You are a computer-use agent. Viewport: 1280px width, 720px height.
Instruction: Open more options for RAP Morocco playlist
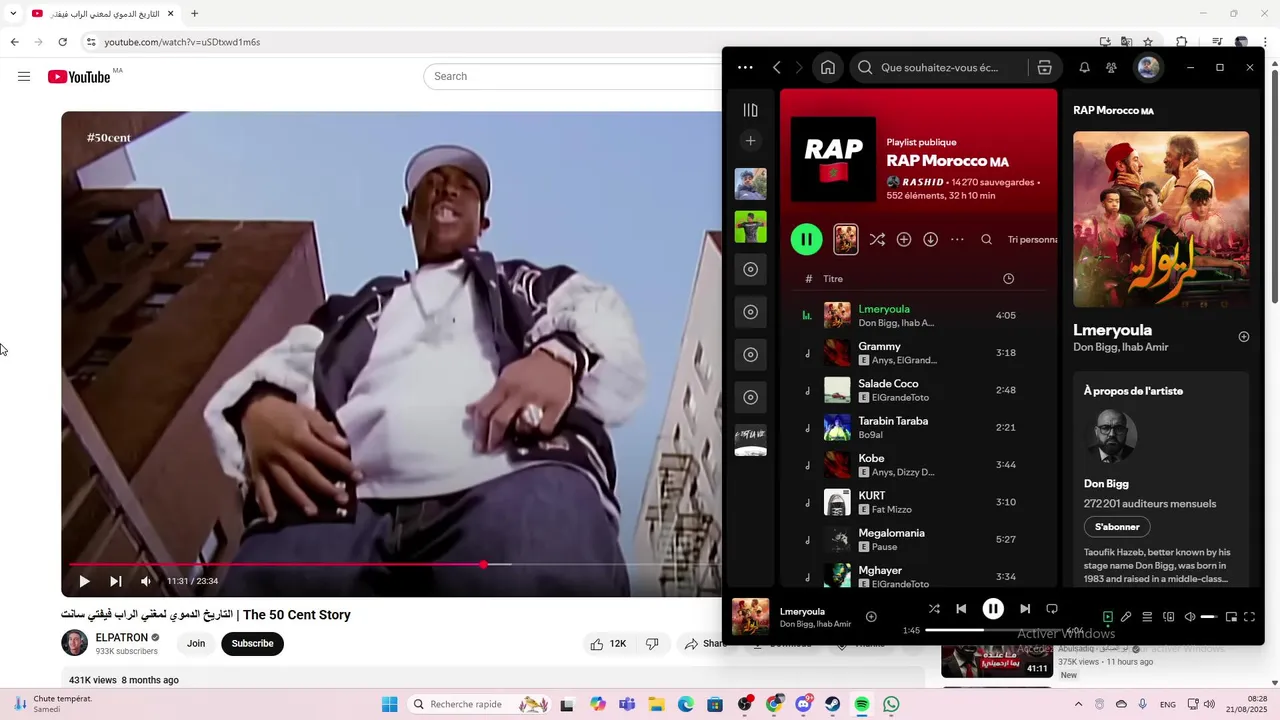957,239
